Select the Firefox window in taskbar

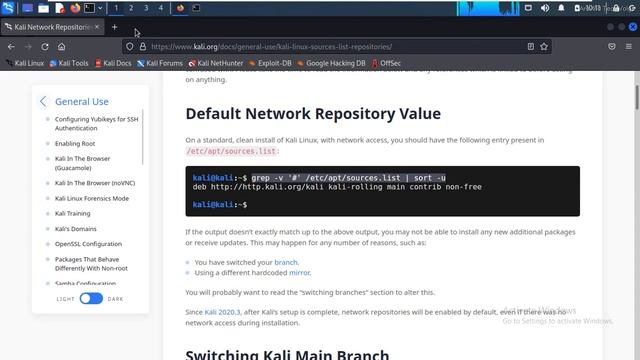[180, 8]
